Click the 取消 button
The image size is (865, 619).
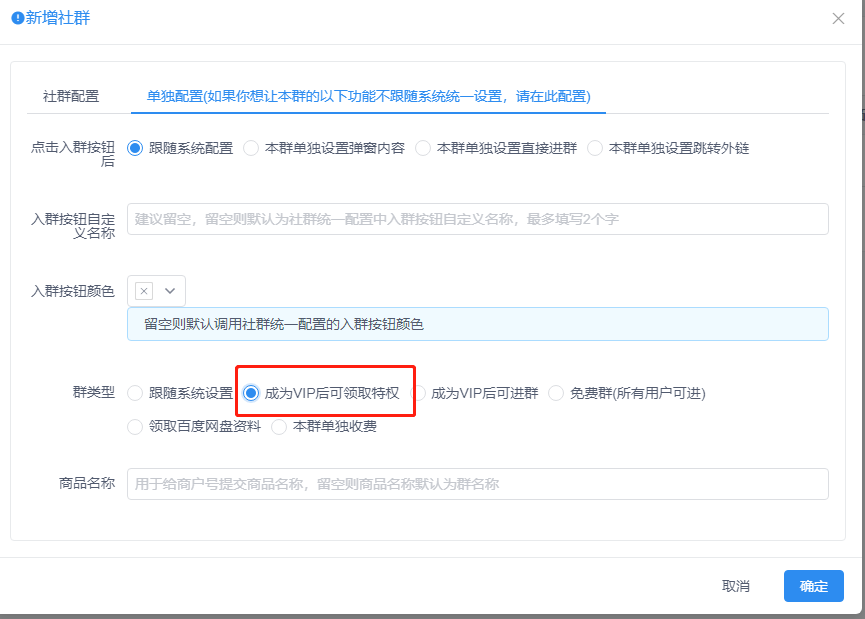[736, 586]
